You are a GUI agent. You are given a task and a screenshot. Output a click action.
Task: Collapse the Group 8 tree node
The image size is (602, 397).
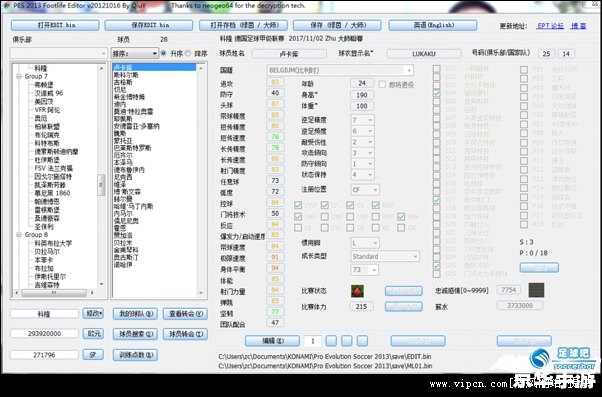[19, 235]
